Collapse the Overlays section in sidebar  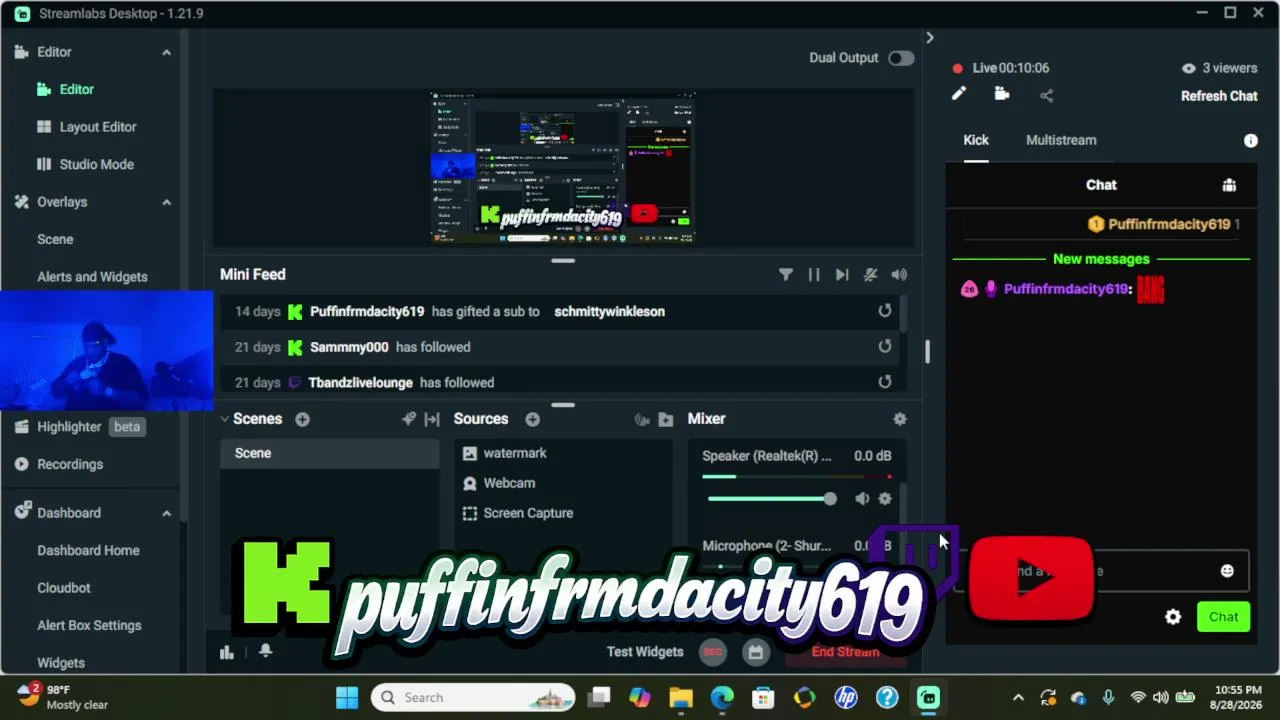pos(166,202)
